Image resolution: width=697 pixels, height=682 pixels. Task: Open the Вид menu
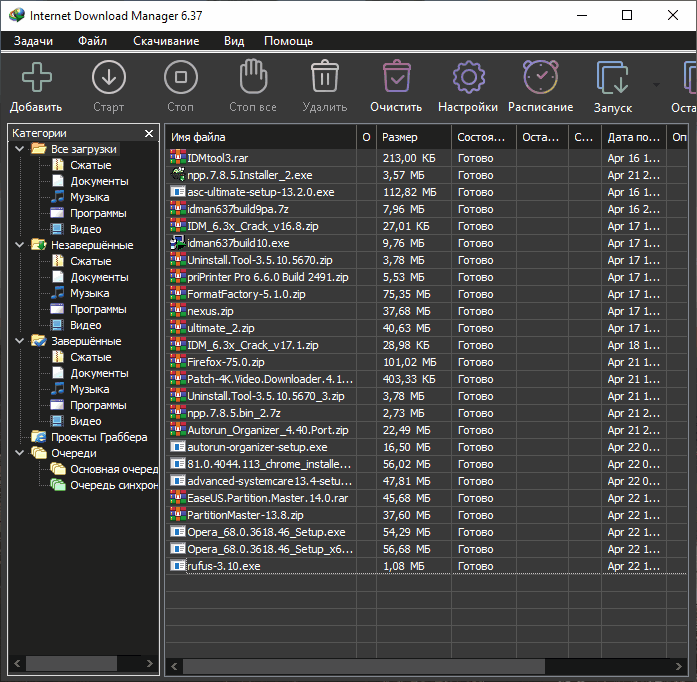(x=234, y=41)
